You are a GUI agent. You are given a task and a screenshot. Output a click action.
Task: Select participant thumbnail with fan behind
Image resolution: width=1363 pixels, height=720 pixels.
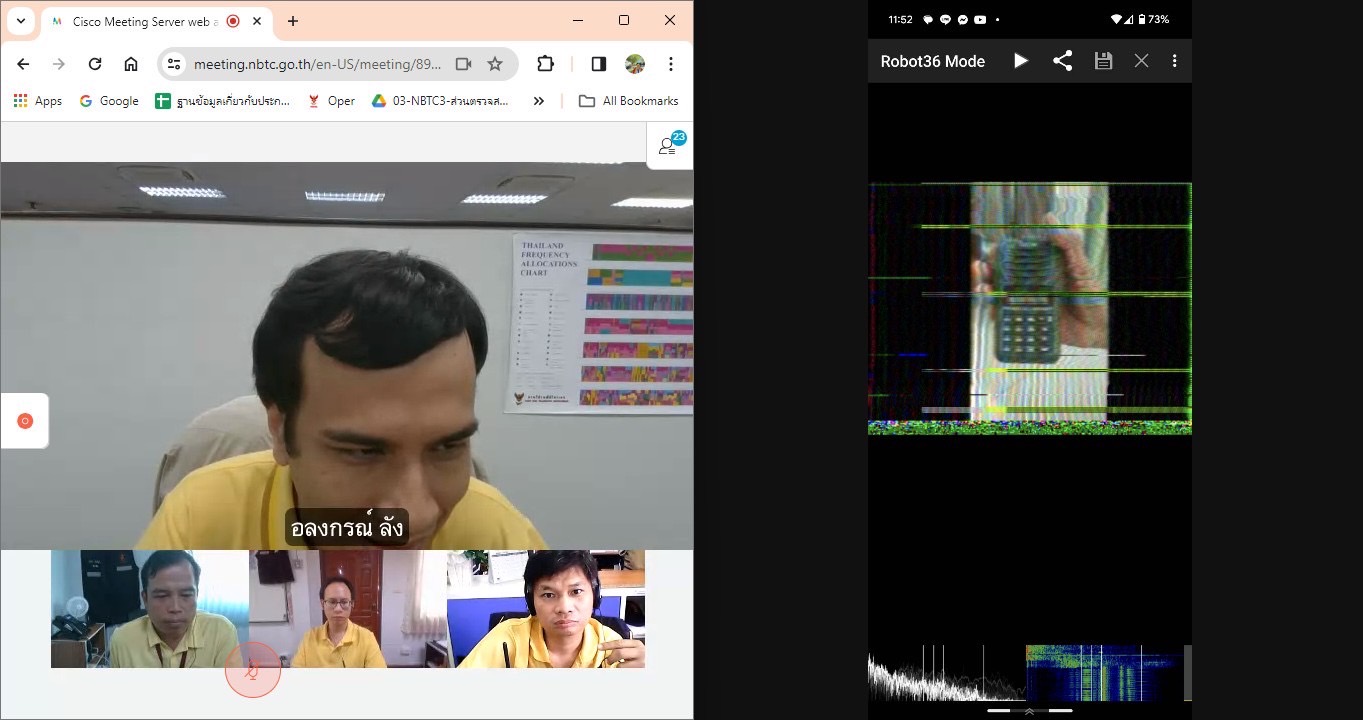(x=150, y=609)
